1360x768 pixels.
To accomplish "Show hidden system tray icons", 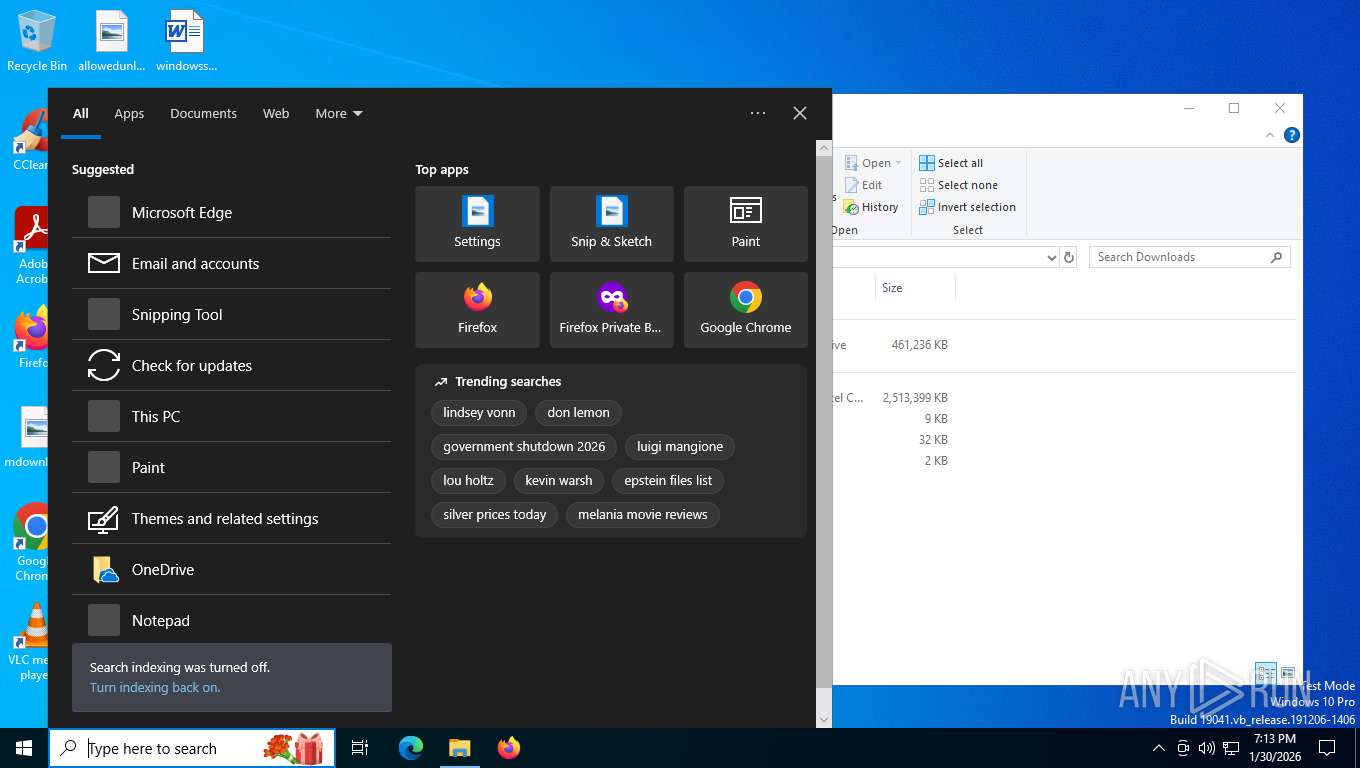I will point(1159,748).
